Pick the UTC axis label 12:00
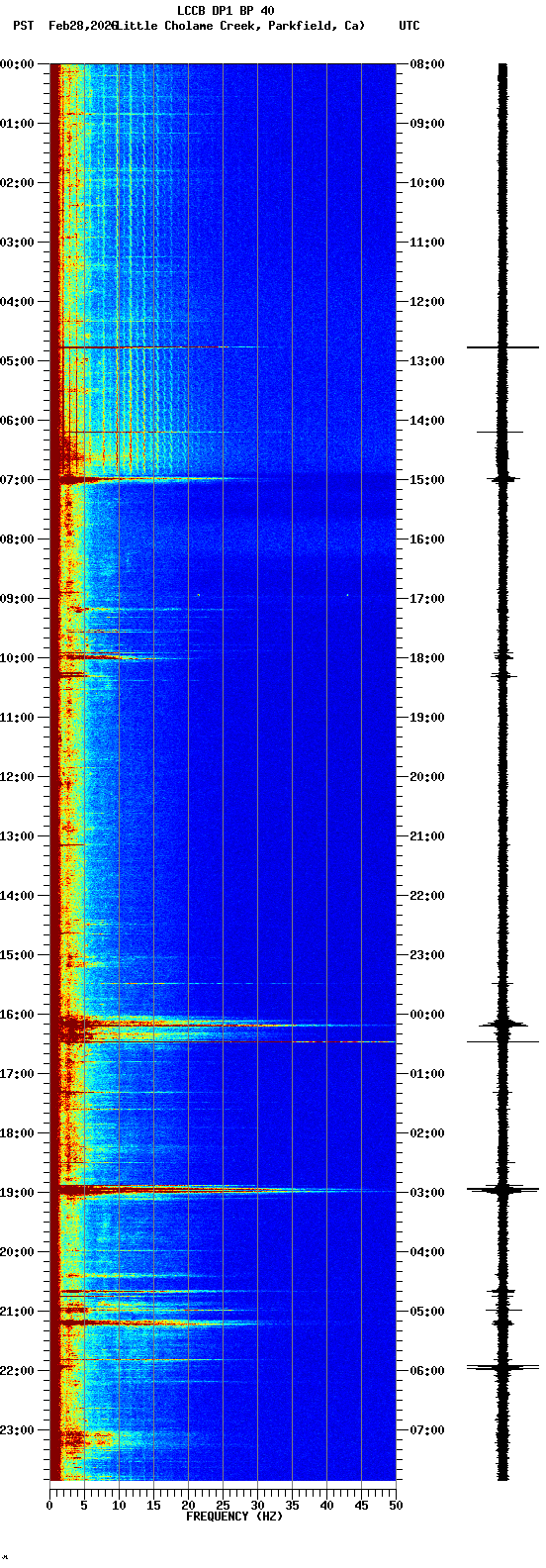The image size is (546, 1568). pos(427,302)
